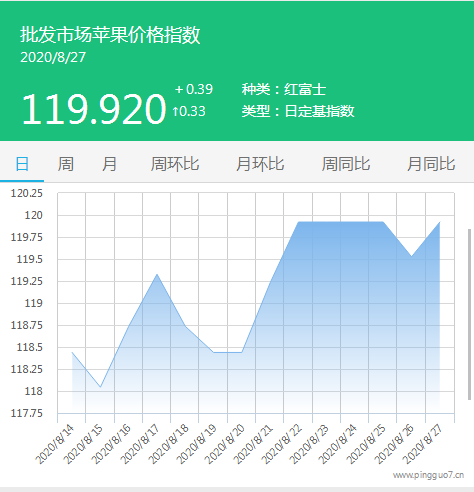Click the +0.39 change value

click(194, 89)
